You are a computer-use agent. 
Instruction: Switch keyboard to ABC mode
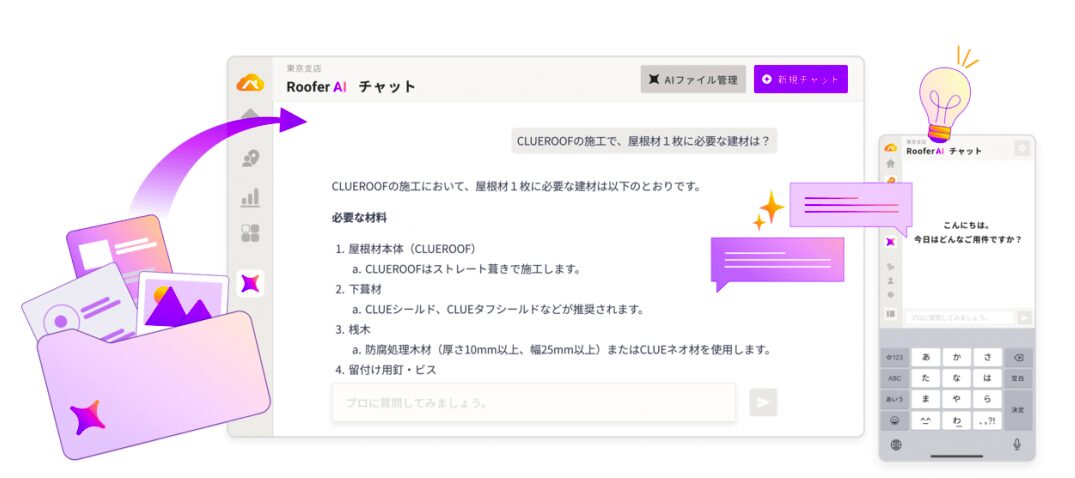(894, 378)
